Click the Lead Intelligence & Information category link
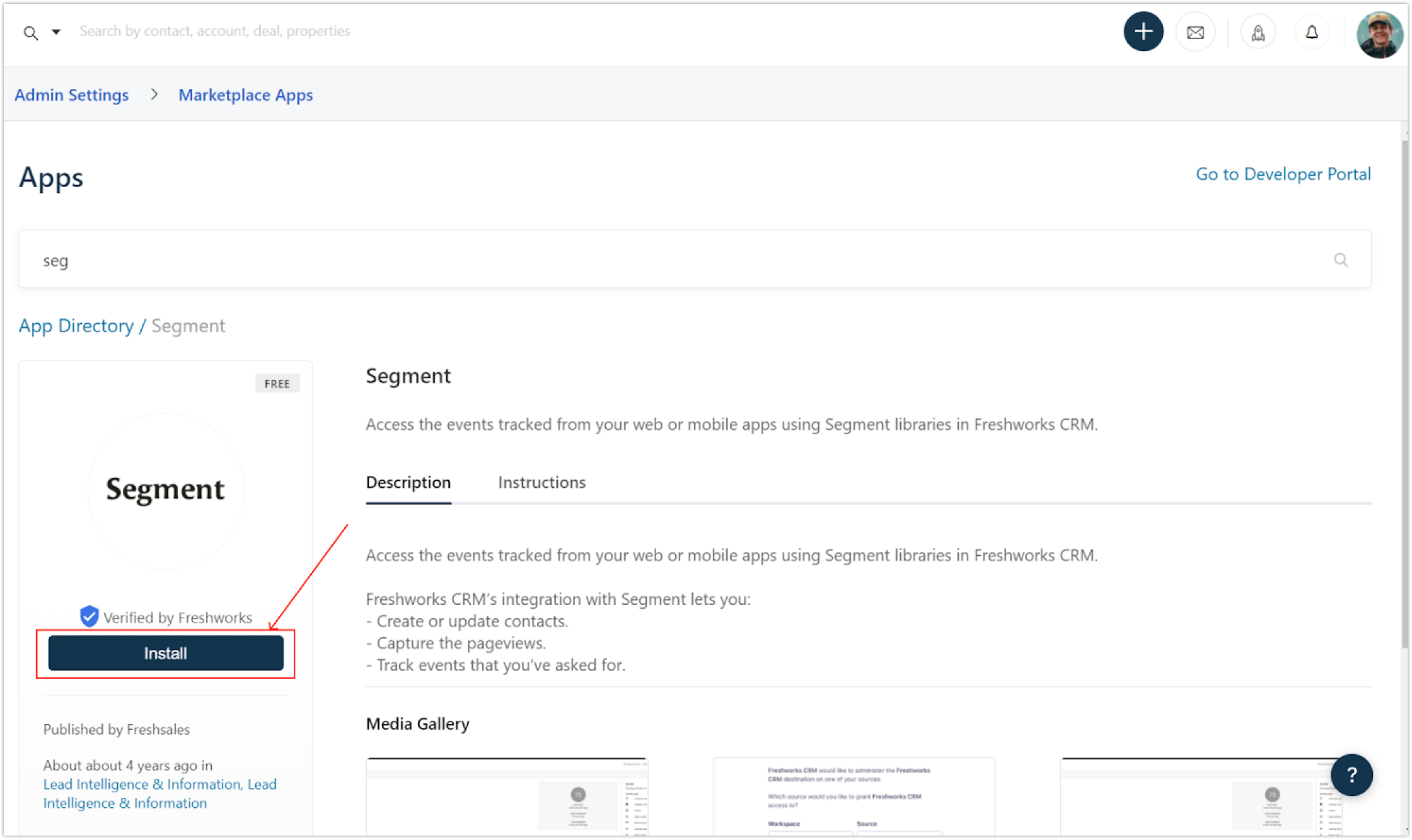This screenshot has width=1412, height=840. [x=142, y=784]
